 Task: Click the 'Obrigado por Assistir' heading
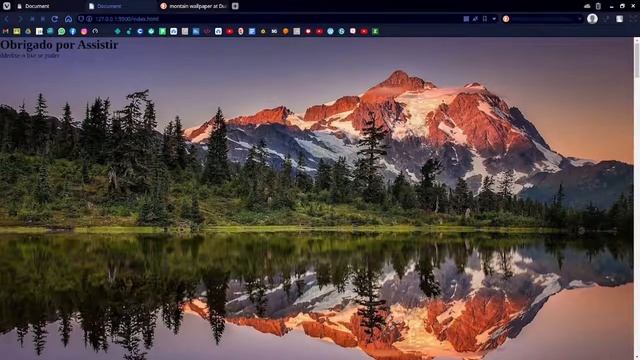(x=59, y=44)
